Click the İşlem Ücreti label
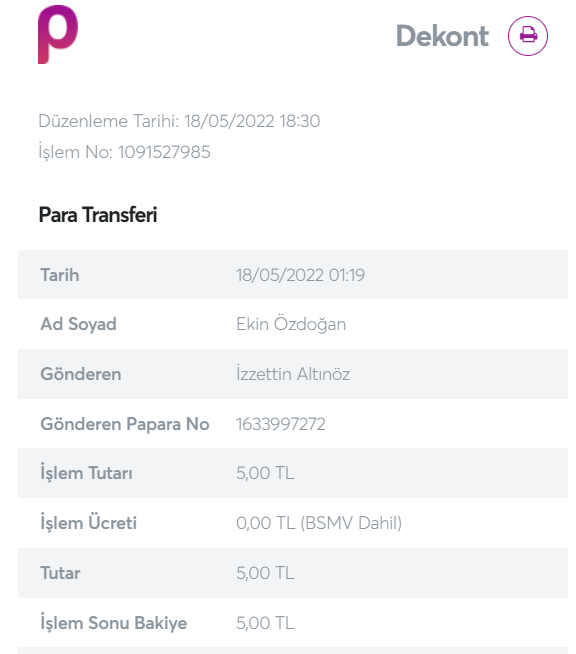 tap(88, 523)
